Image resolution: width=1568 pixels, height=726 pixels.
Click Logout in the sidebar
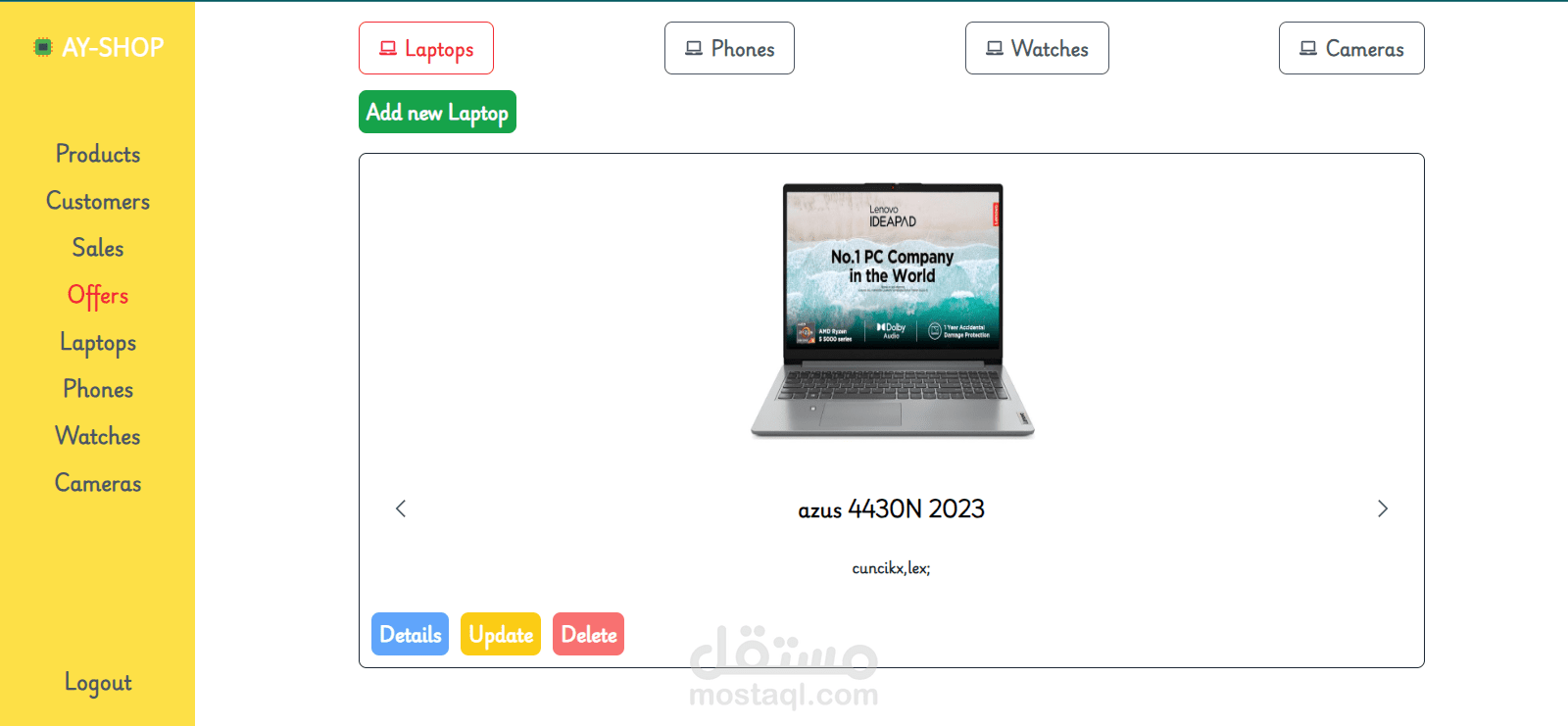click(98, 682)
